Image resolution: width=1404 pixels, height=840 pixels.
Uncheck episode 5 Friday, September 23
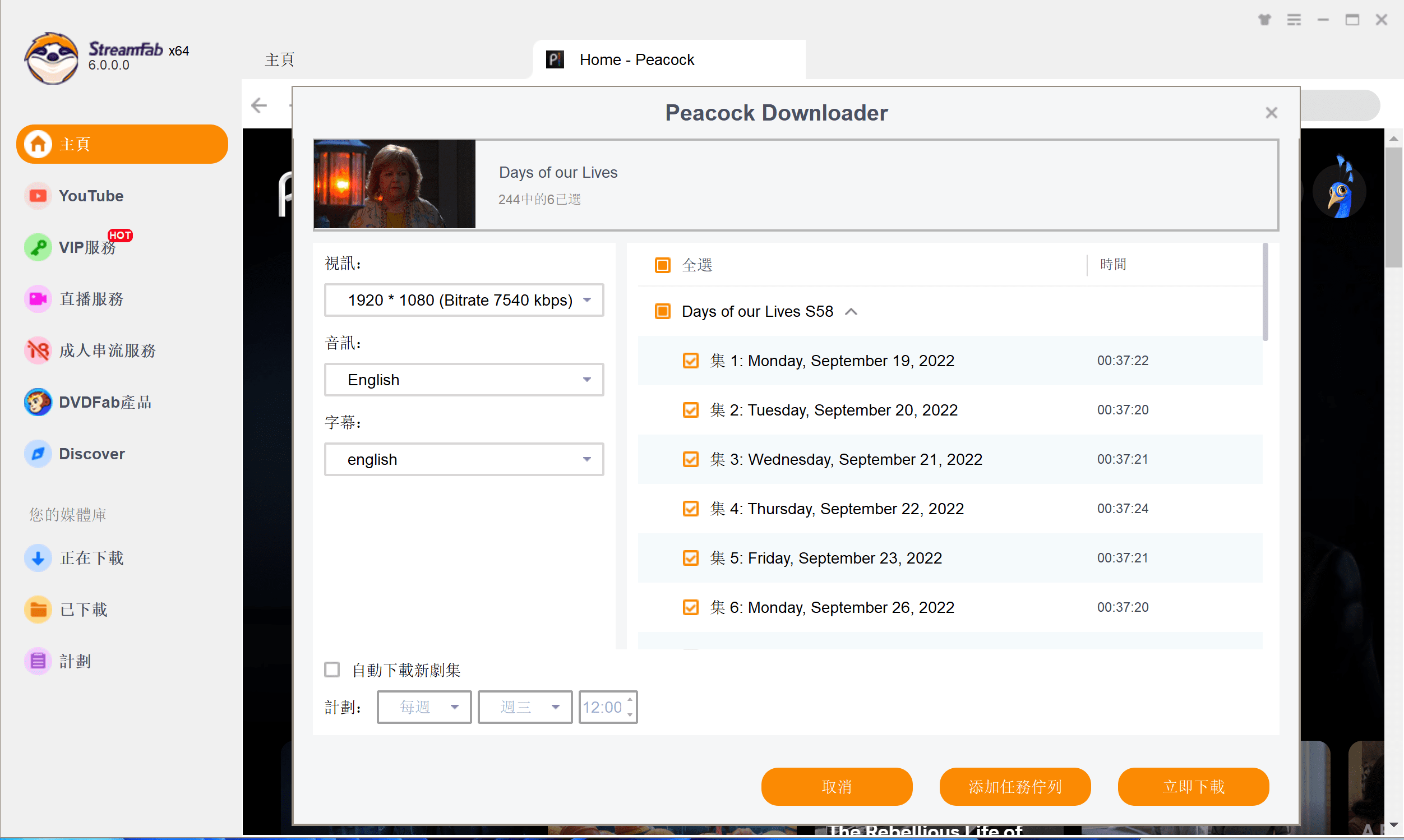[690, 558]
